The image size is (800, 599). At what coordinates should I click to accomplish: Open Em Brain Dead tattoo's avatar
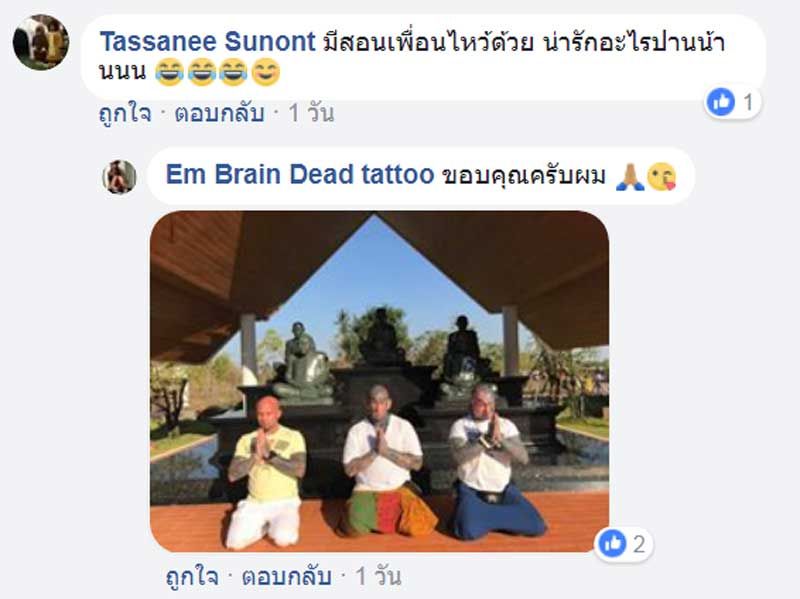click(119, 177)
